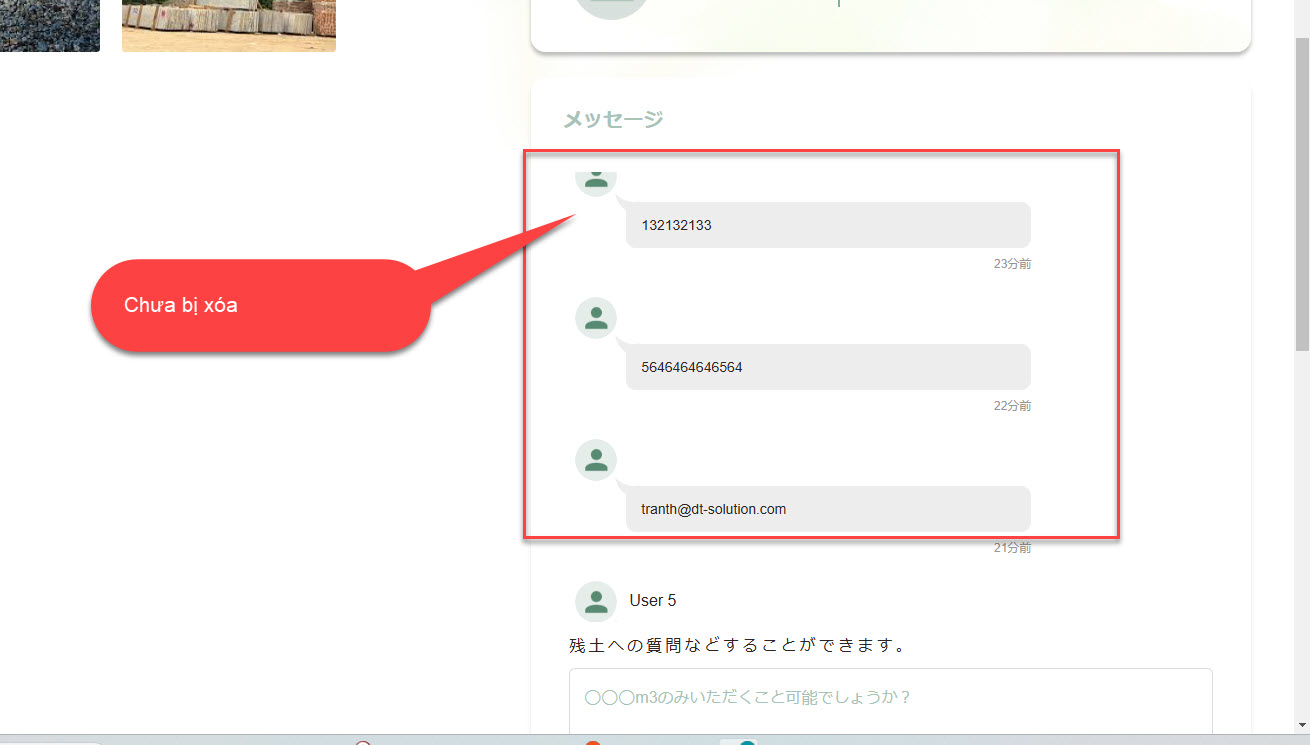The width and height of the screenshot is (1310, 745).
Task: Click the partially visible avatar in top card
Action: coord(612,8)
